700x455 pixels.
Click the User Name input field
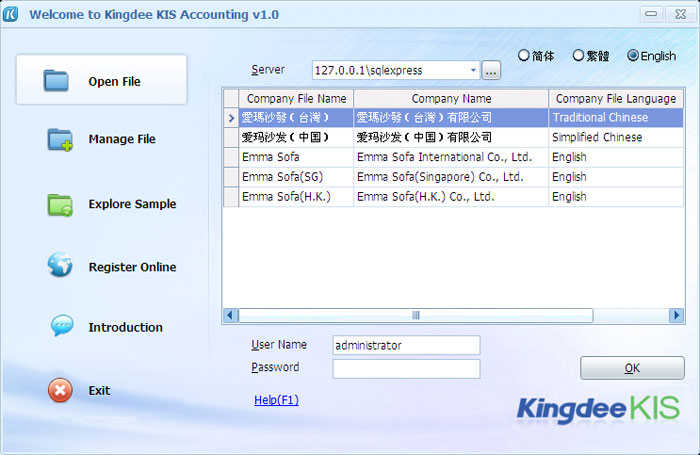[406, 345]
